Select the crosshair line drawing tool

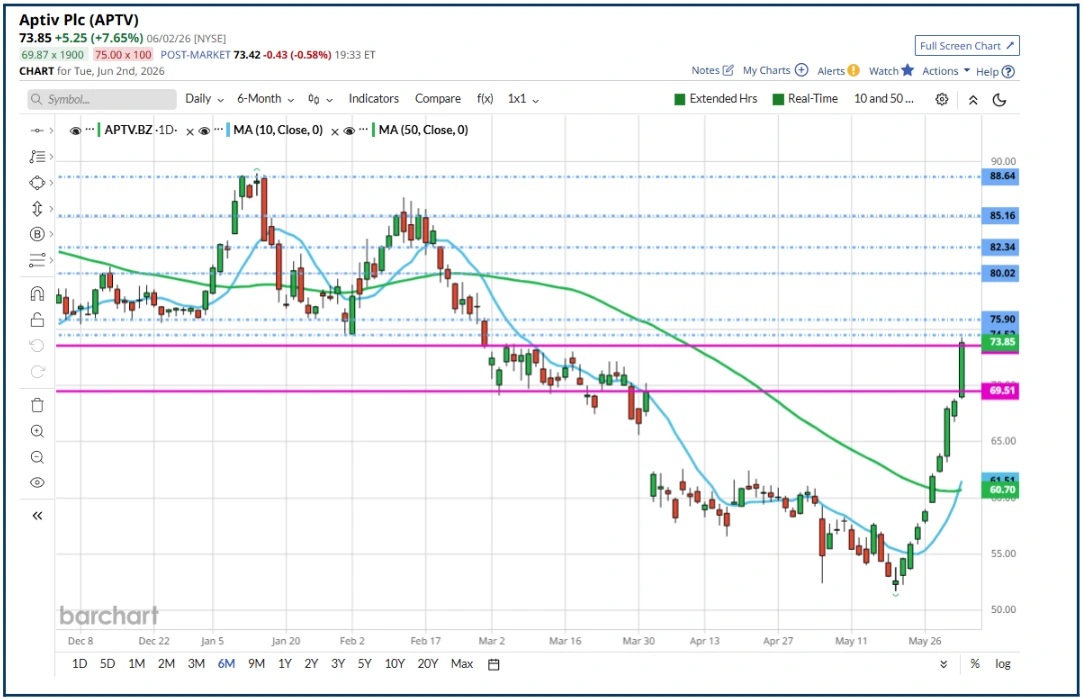pos(37,130)
